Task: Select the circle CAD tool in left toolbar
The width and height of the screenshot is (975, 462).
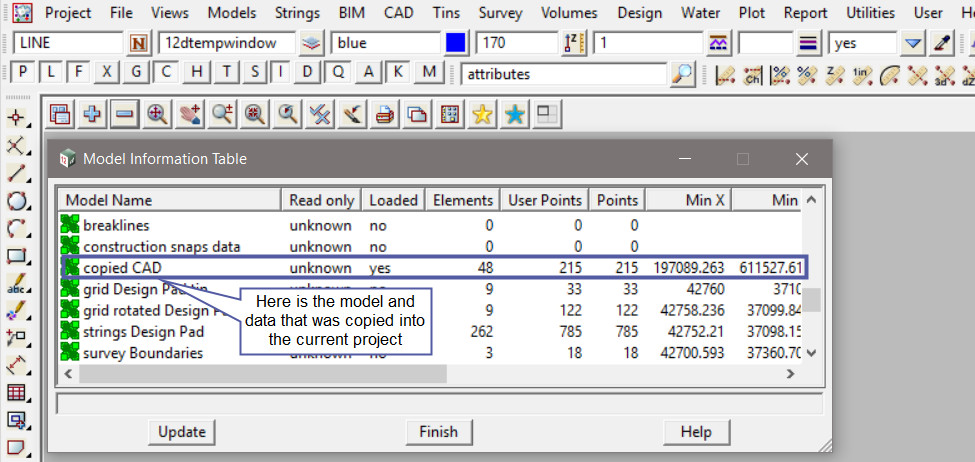Action: pos(16,201)
